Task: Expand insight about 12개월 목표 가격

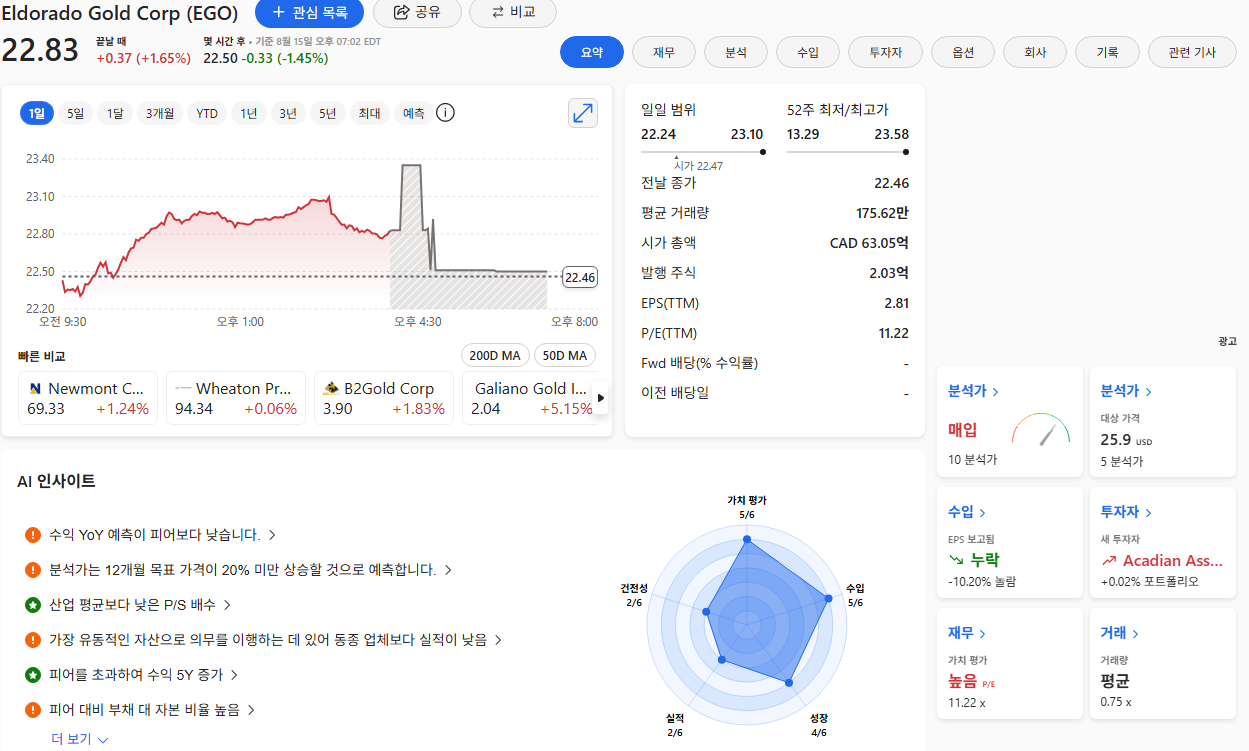Action: coord(251,570)
